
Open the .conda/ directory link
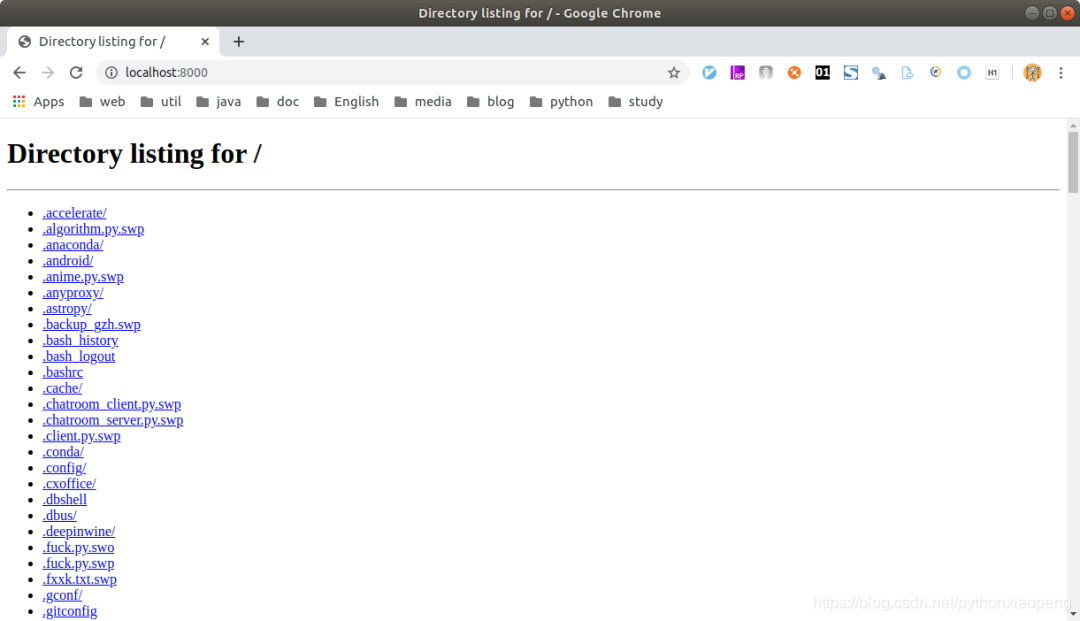pos(63,452)
